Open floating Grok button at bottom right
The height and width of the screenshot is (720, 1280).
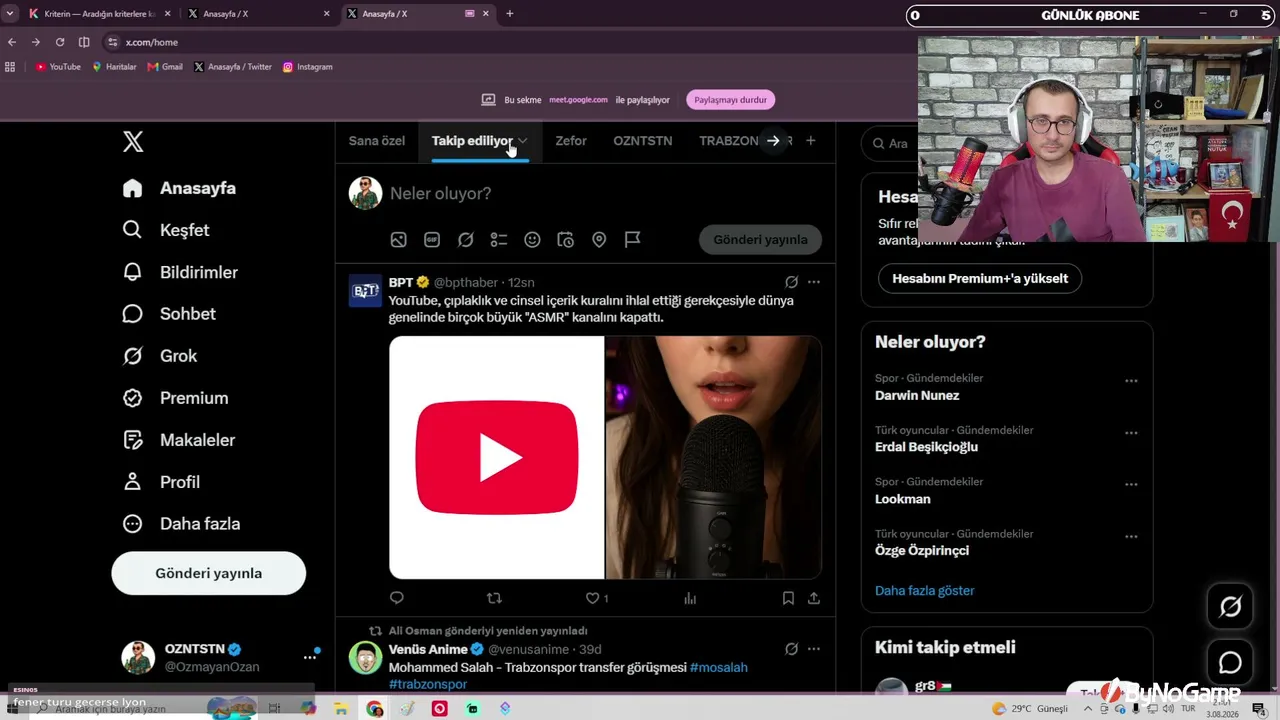tap(1230, 606)
